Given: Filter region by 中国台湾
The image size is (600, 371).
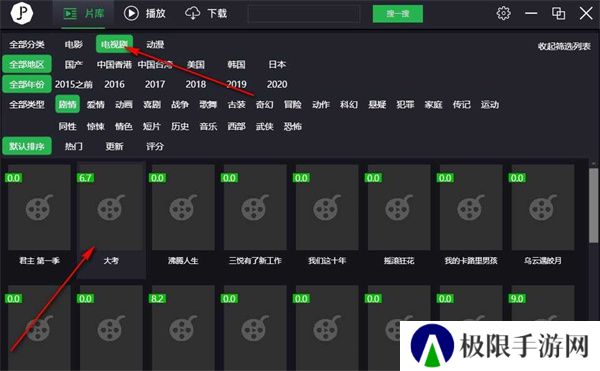Looking at the screenshot, I should click(x=155, y=64).
